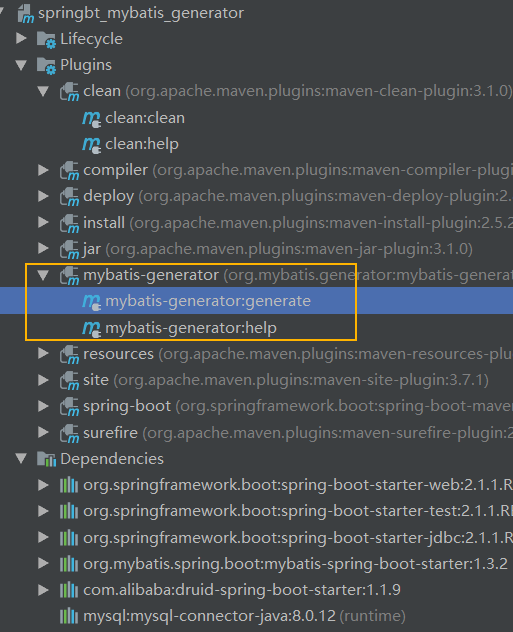
Task: Click the compiler plugin icon
Action: pos(69,170)
